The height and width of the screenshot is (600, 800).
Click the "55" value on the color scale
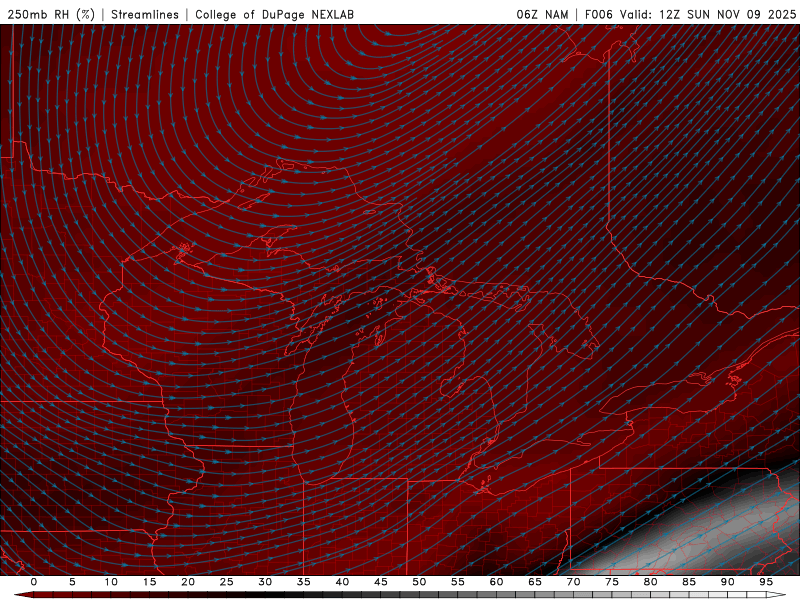pos(458,582)
